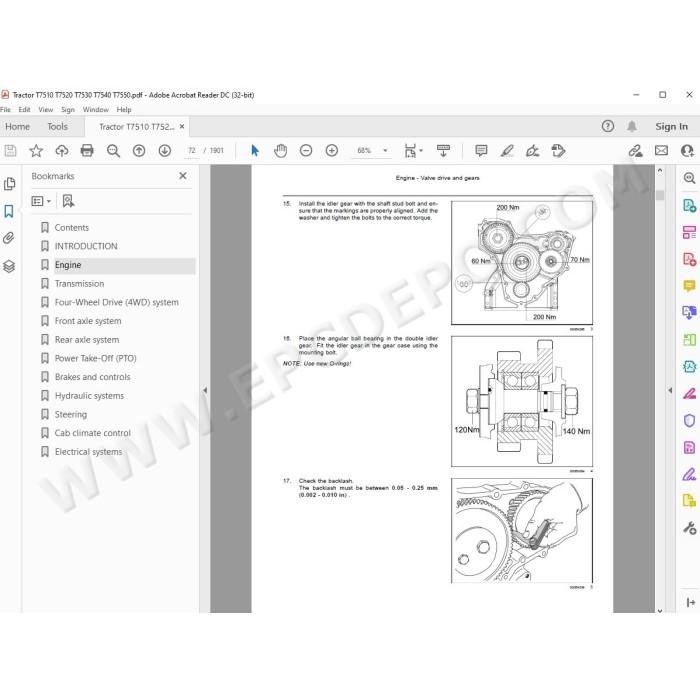Click the page number field
Viewport: 700px width, 700px height.
click(192, 151)
